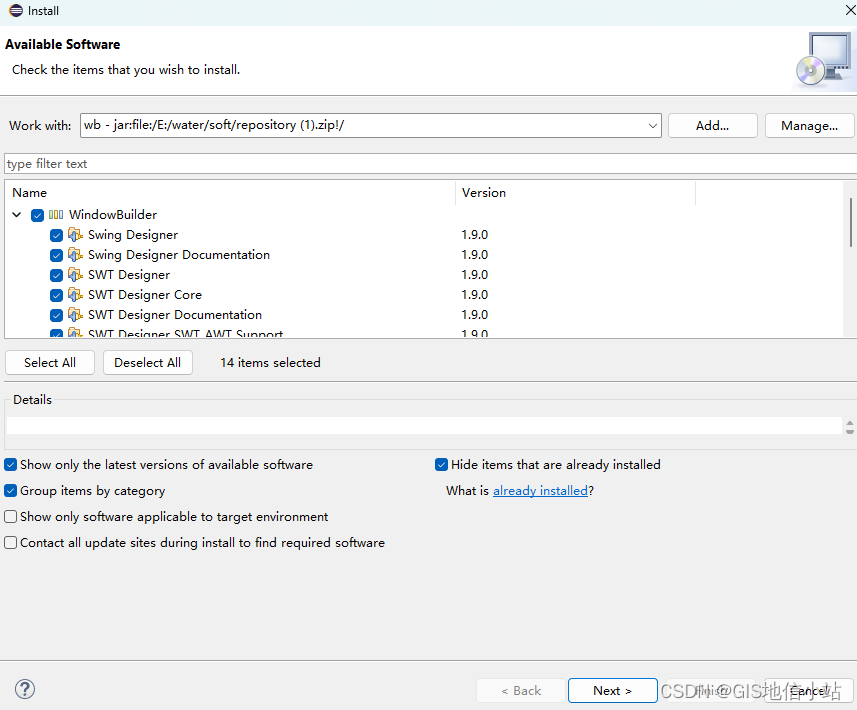The width and height of the screenshot is (857, 710).
Task: Toggle Hide items that are already installed
Action: point(442,465)
